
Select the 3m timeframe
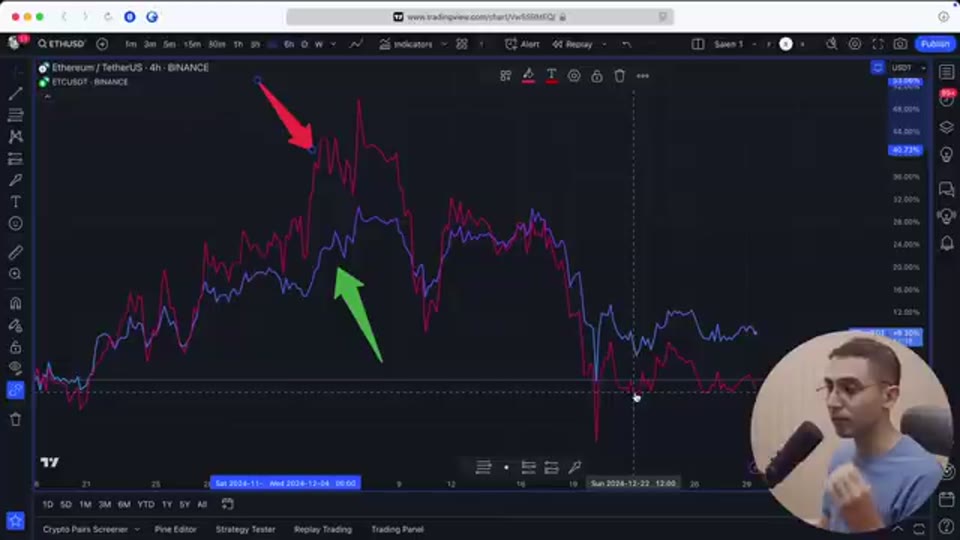[x=150, y=44]
